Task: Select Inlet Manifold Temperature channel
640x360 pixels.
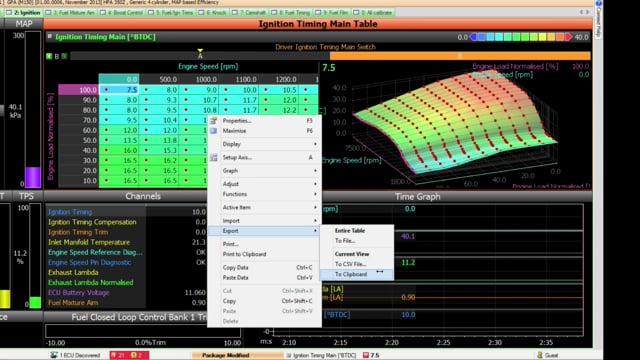Action: click(127, 242)
